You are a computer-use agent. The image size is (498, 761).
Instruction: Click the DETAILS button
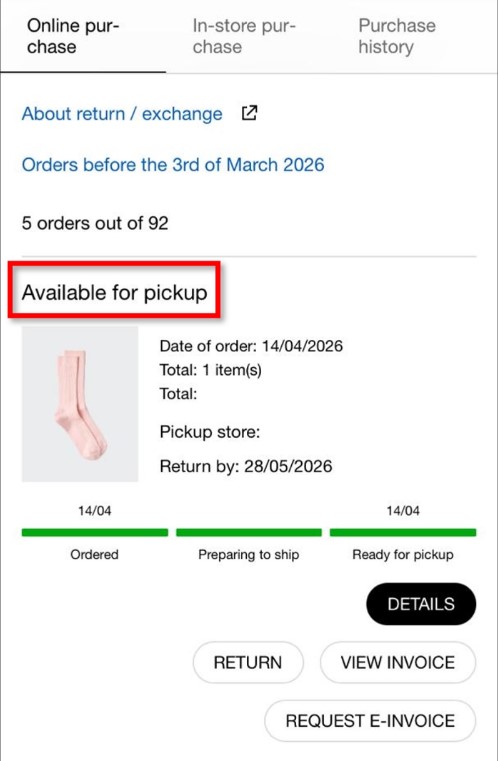421,604
